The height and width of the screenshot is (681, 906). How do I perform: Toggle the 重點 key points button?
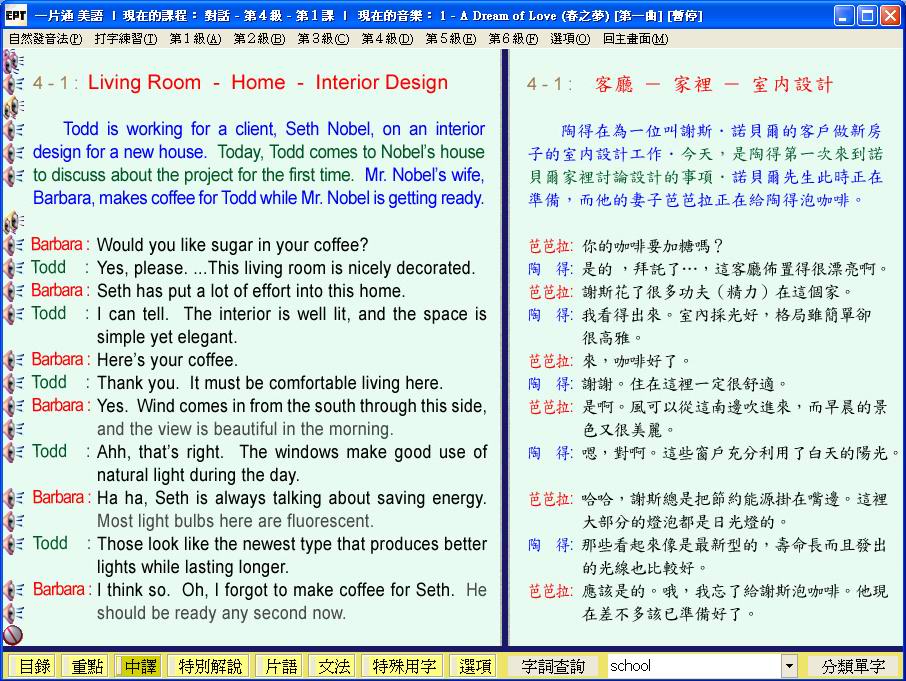tap(84, 666)
